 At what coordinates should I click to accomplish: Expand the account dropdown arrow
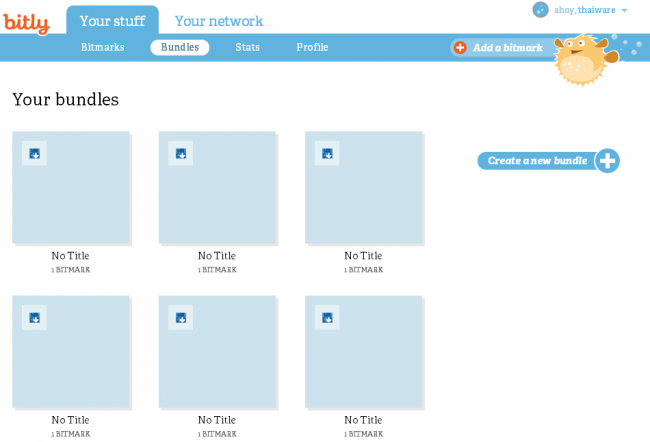point(624,10)
